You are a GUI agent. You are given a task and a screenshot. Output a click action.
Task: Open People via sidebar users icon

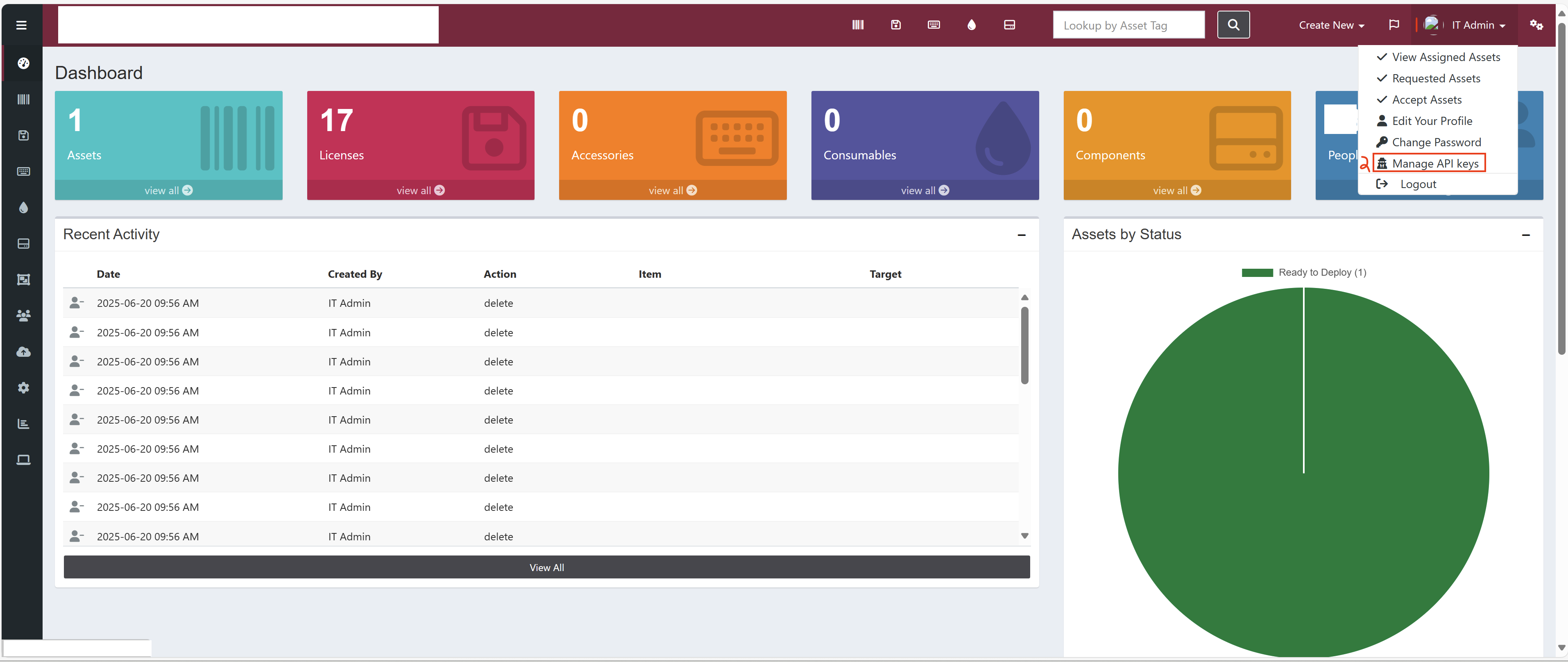pos(23,315)
